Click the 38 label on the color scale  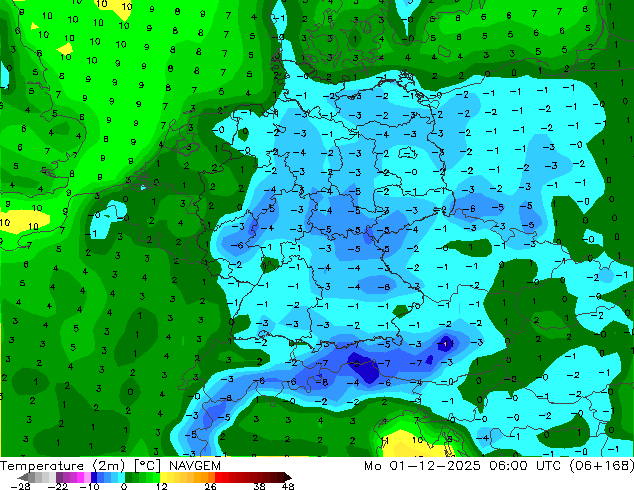260,486
